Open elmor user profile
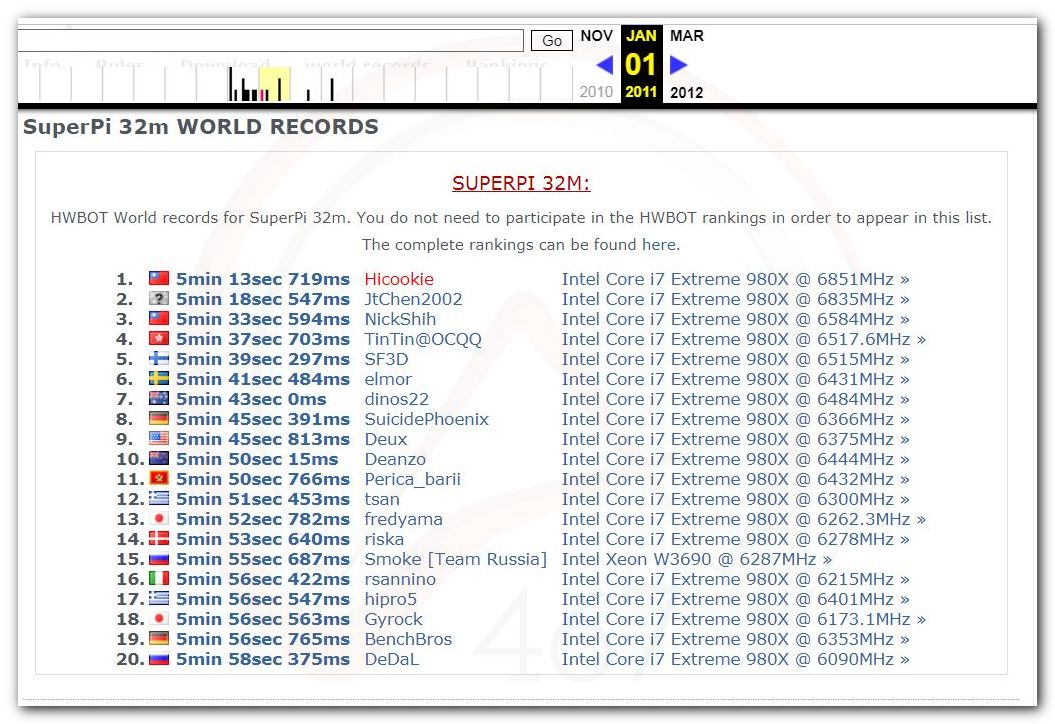Viewport: 1055px width, 724px height. tap(388, 379)
